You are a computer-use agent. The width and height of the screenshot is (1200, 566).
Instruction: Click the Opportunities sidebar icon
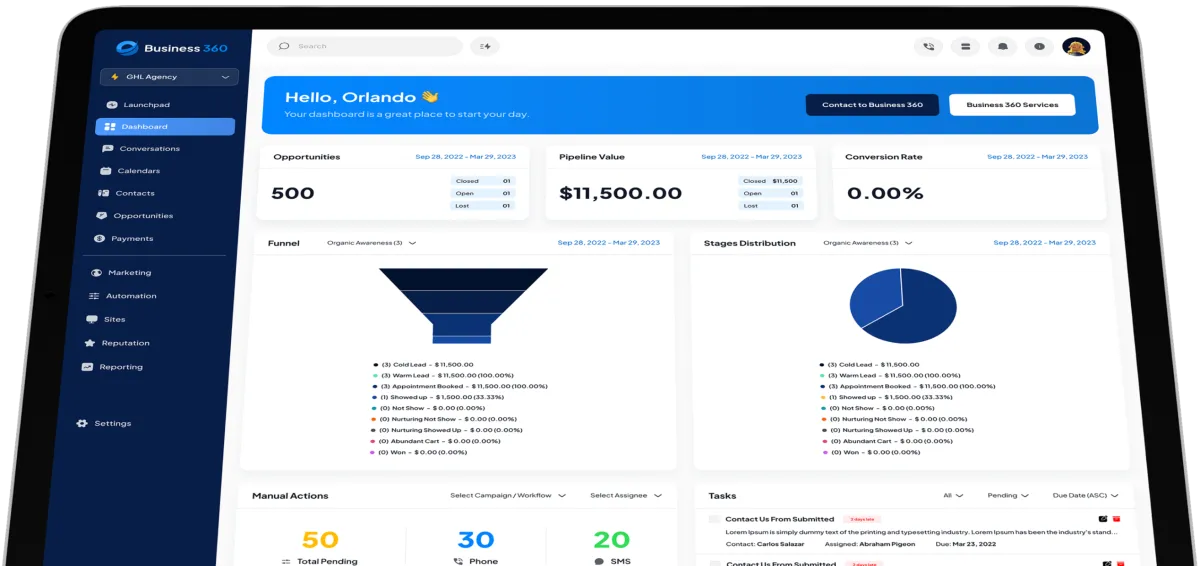(101, 216)
